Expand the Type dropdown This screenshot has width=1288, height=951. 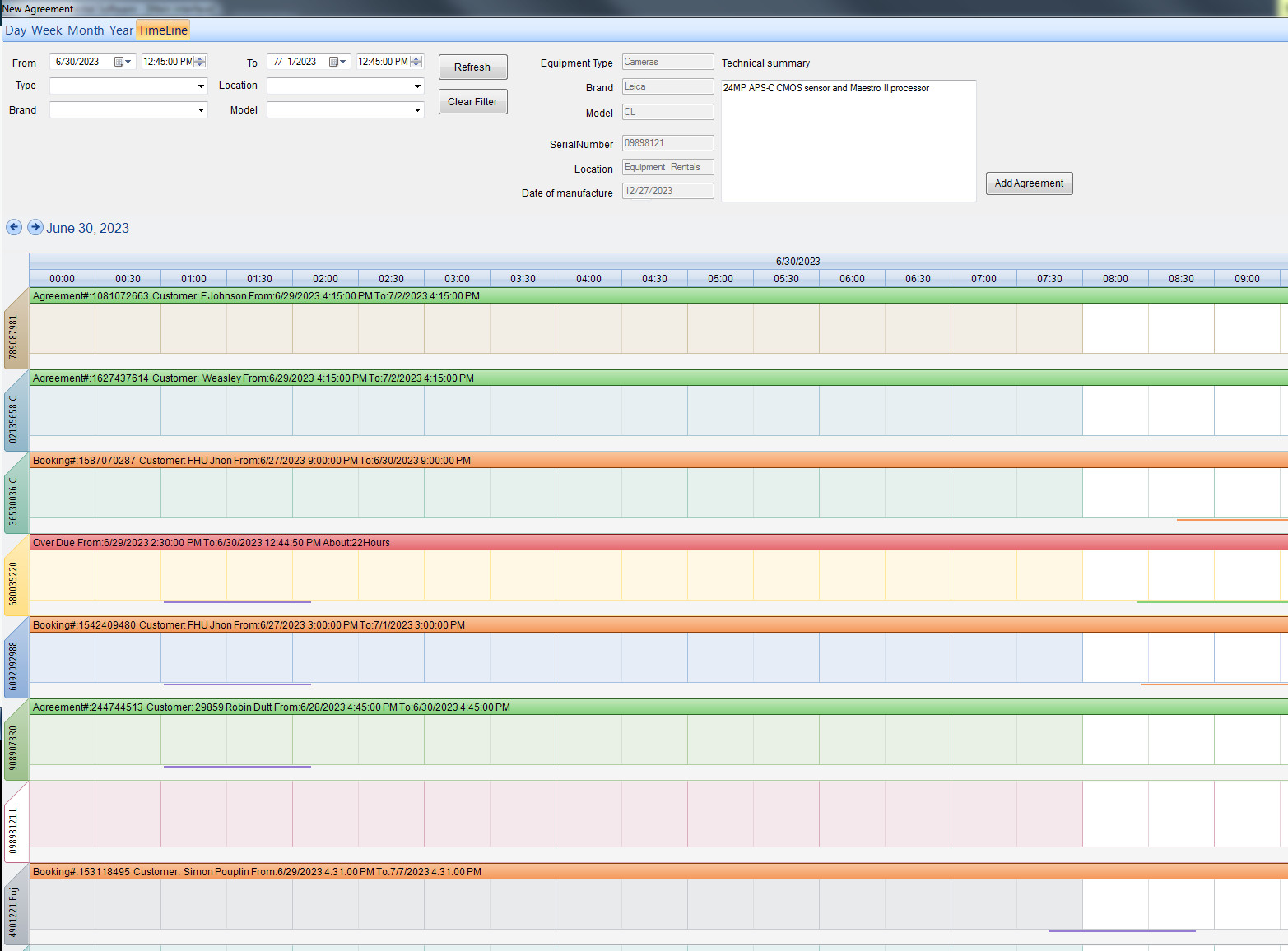pyautogui.click(x=201, y=86)
